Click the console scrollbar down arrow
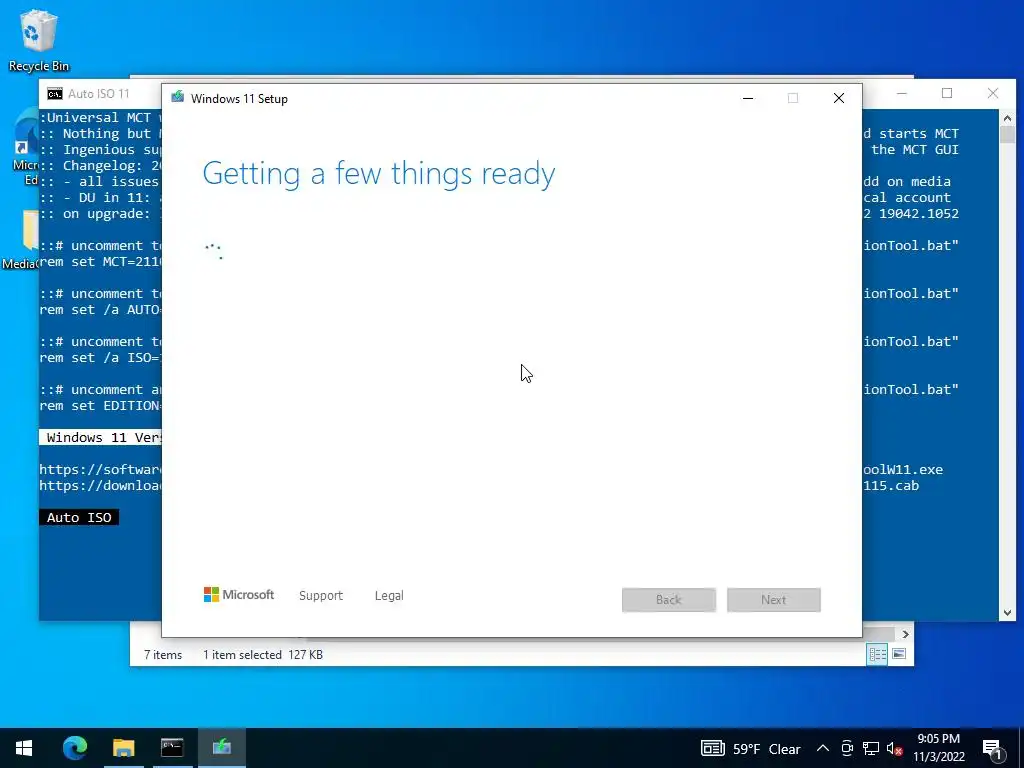 click(1007, 613)
